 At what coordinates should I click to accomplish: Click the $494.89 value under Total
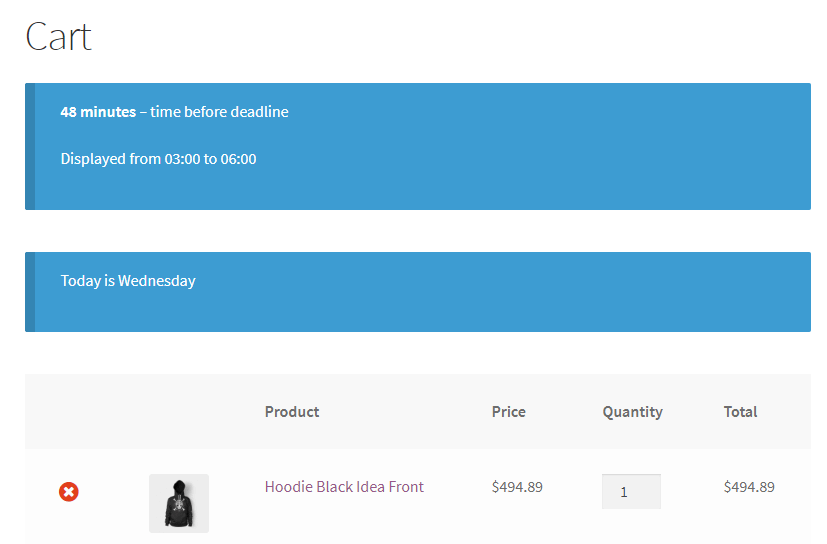[x=749, y=487]
